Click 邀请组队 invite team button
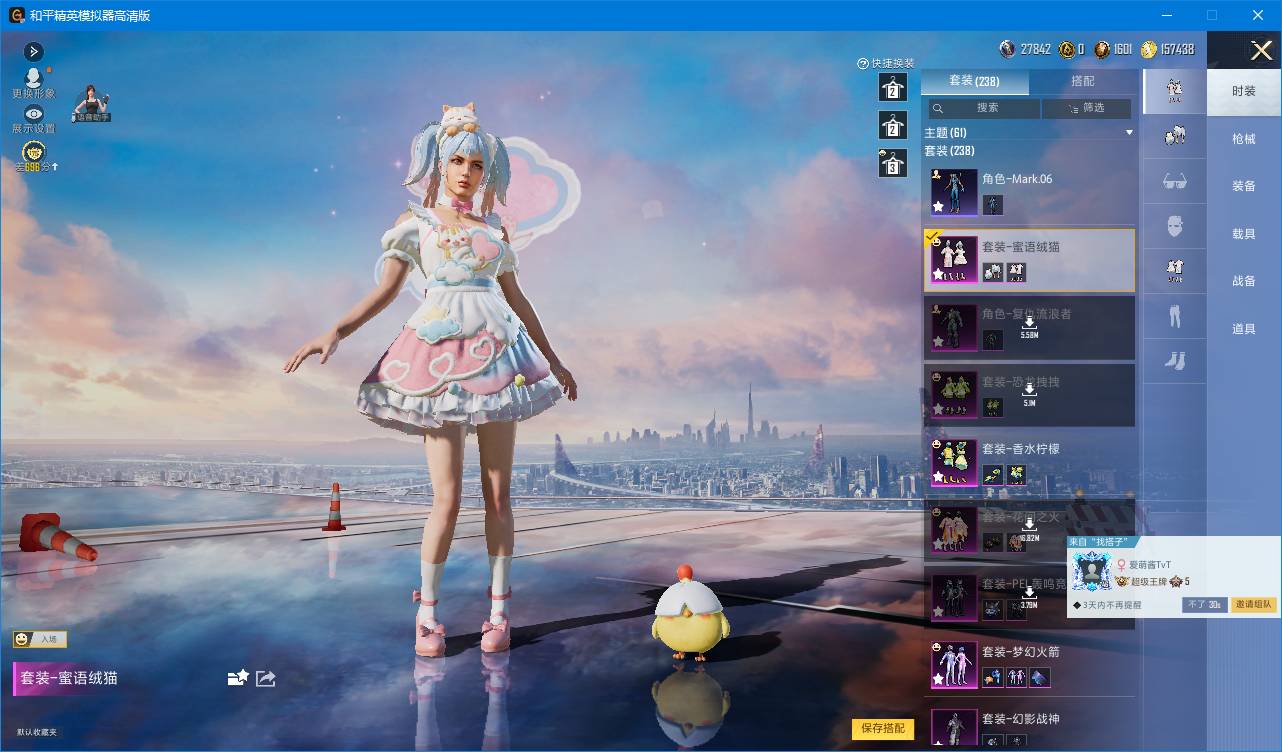The width and height of the screenshot is (1282, 752). point(1254,605)
